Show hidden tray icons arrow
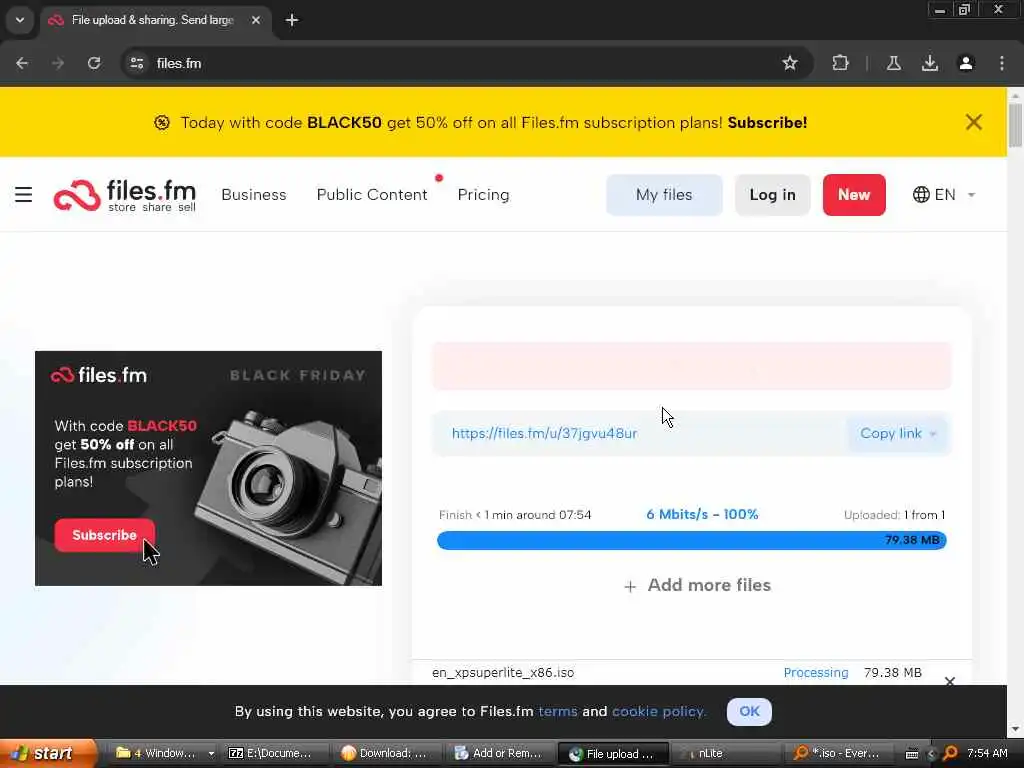The image size is (1024, 768). click(931, 754)
